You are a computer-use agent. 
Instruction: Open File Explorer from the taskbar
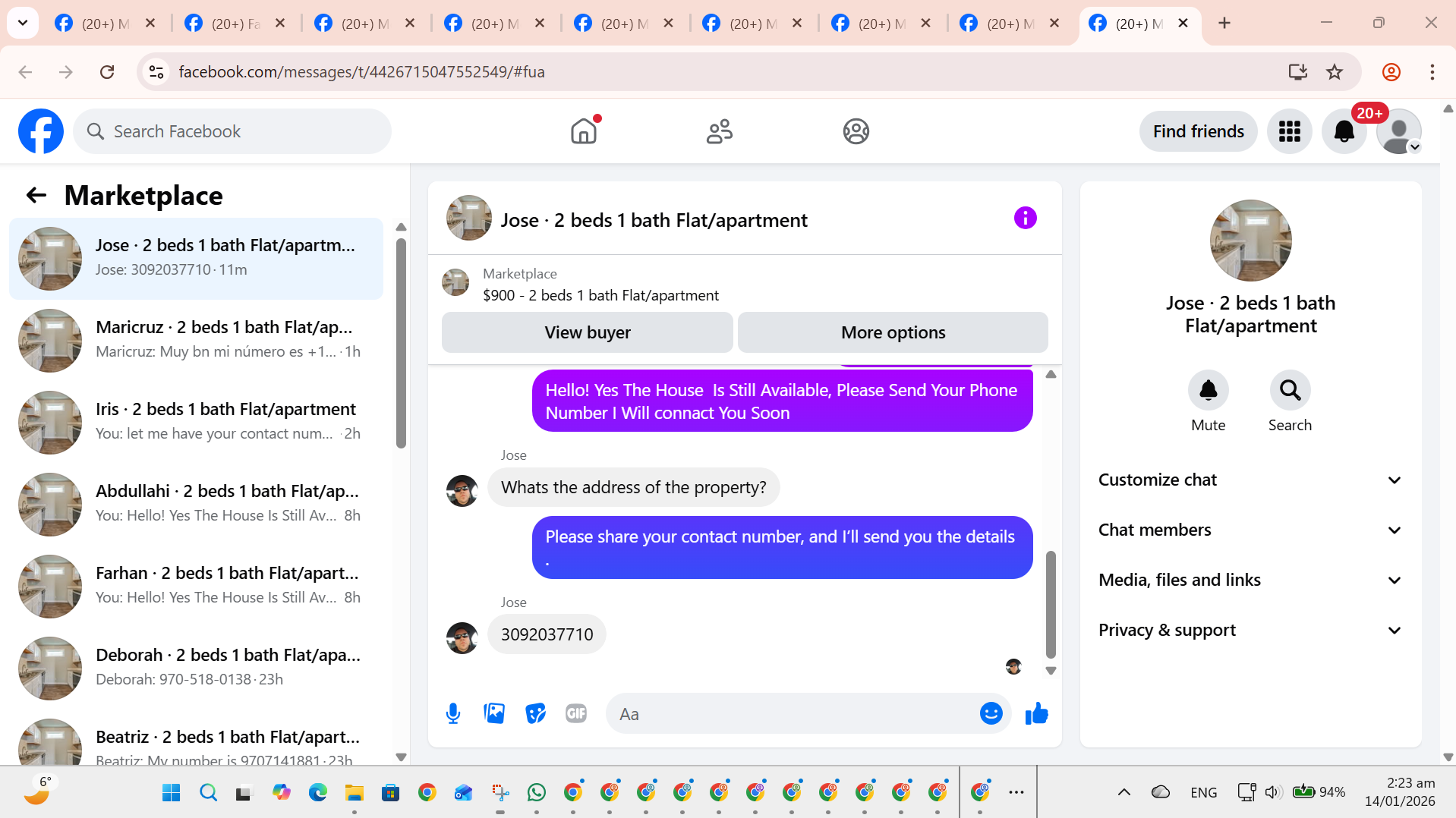point(355,792)
